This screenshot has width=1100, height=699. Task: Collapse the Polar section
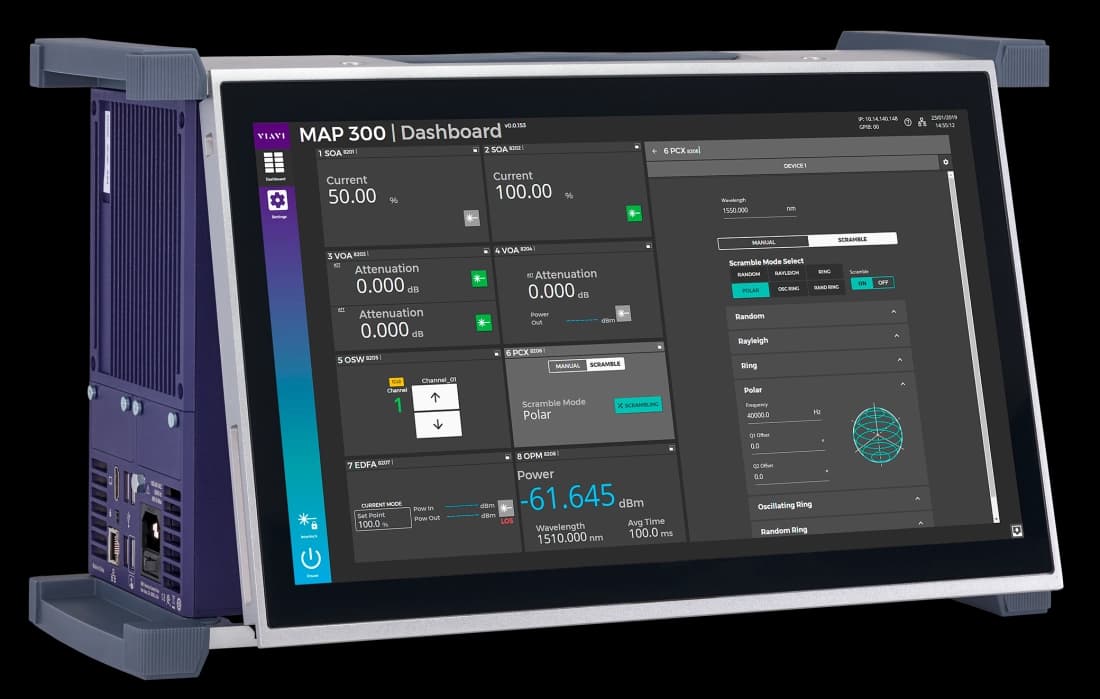pyautogui.click(x=903, y=384)
